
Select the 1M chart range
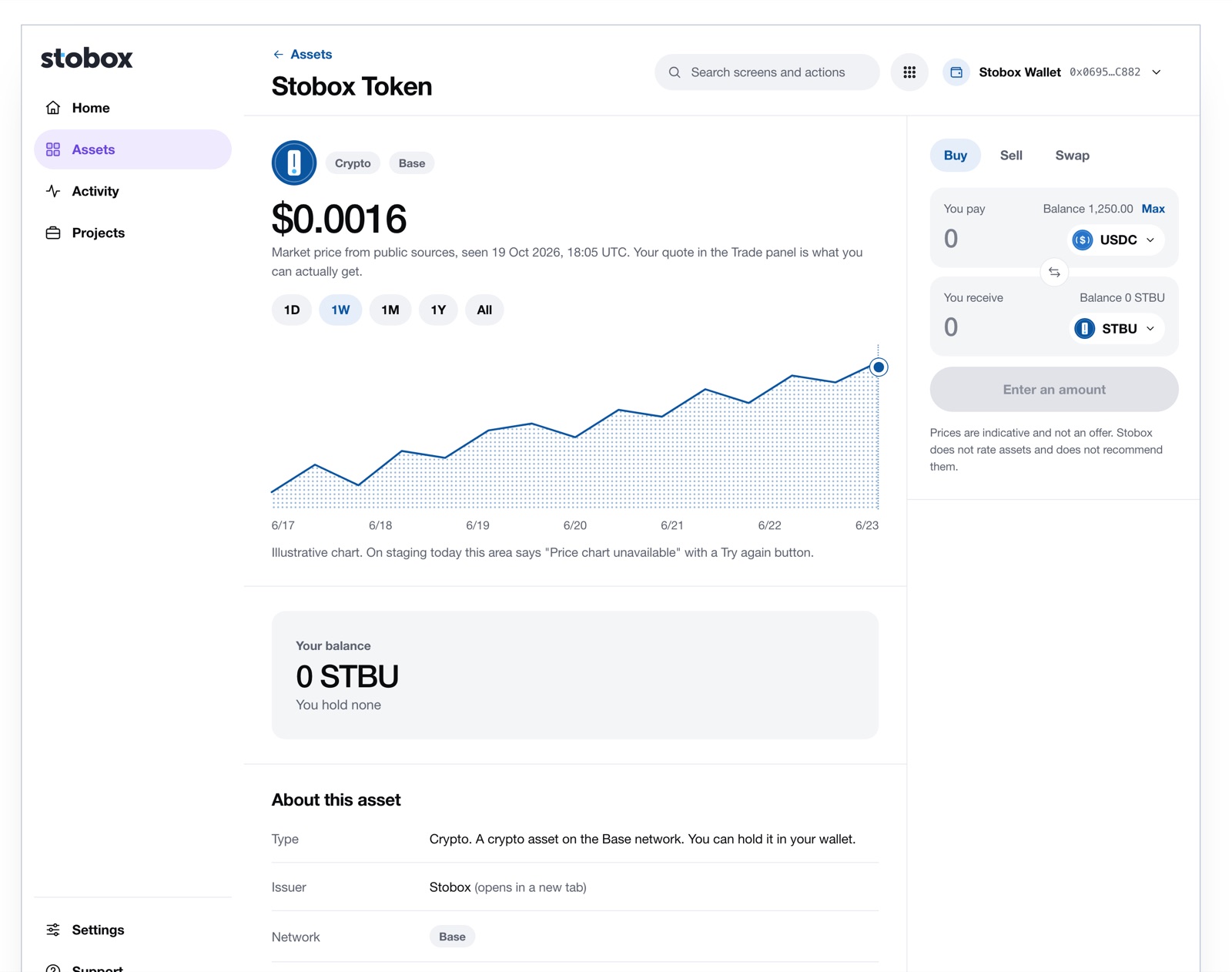pos(390,310)
